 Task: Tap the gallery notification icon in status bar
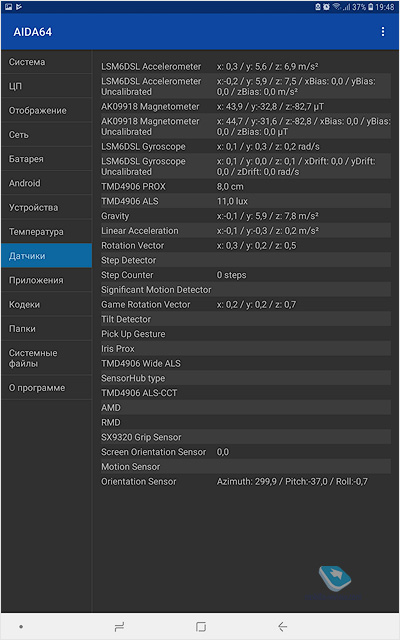click(x=9, y=7)
